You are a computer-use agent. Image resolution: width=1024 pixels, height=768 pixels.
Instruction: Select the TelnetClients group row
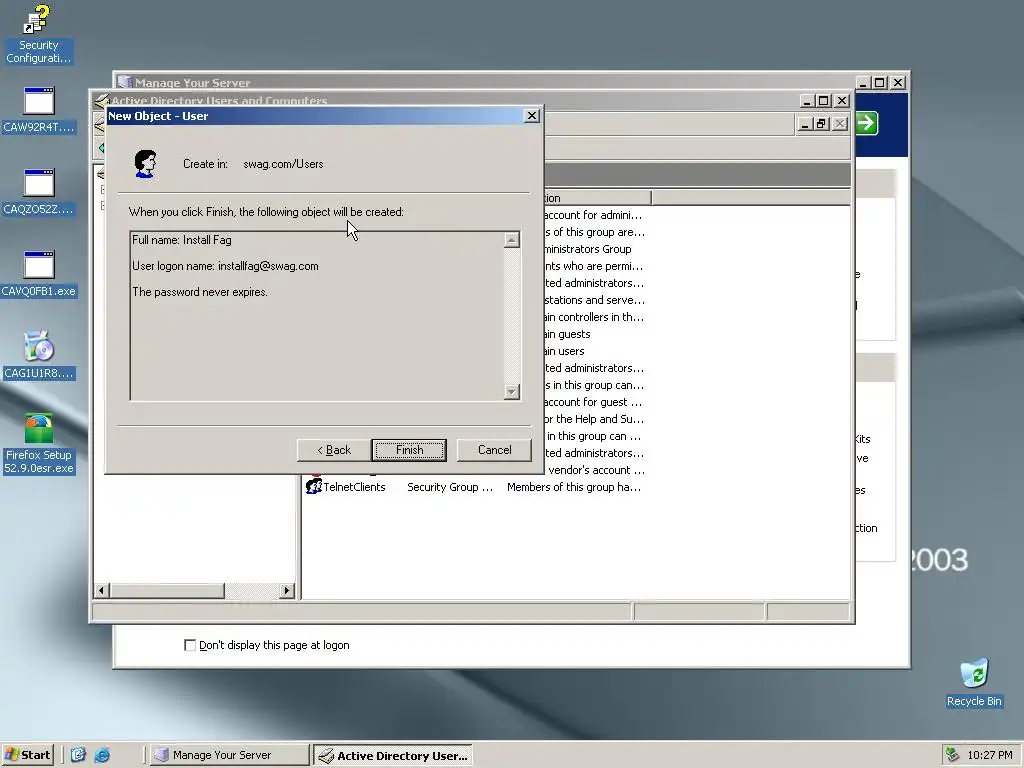coord(473,487)
